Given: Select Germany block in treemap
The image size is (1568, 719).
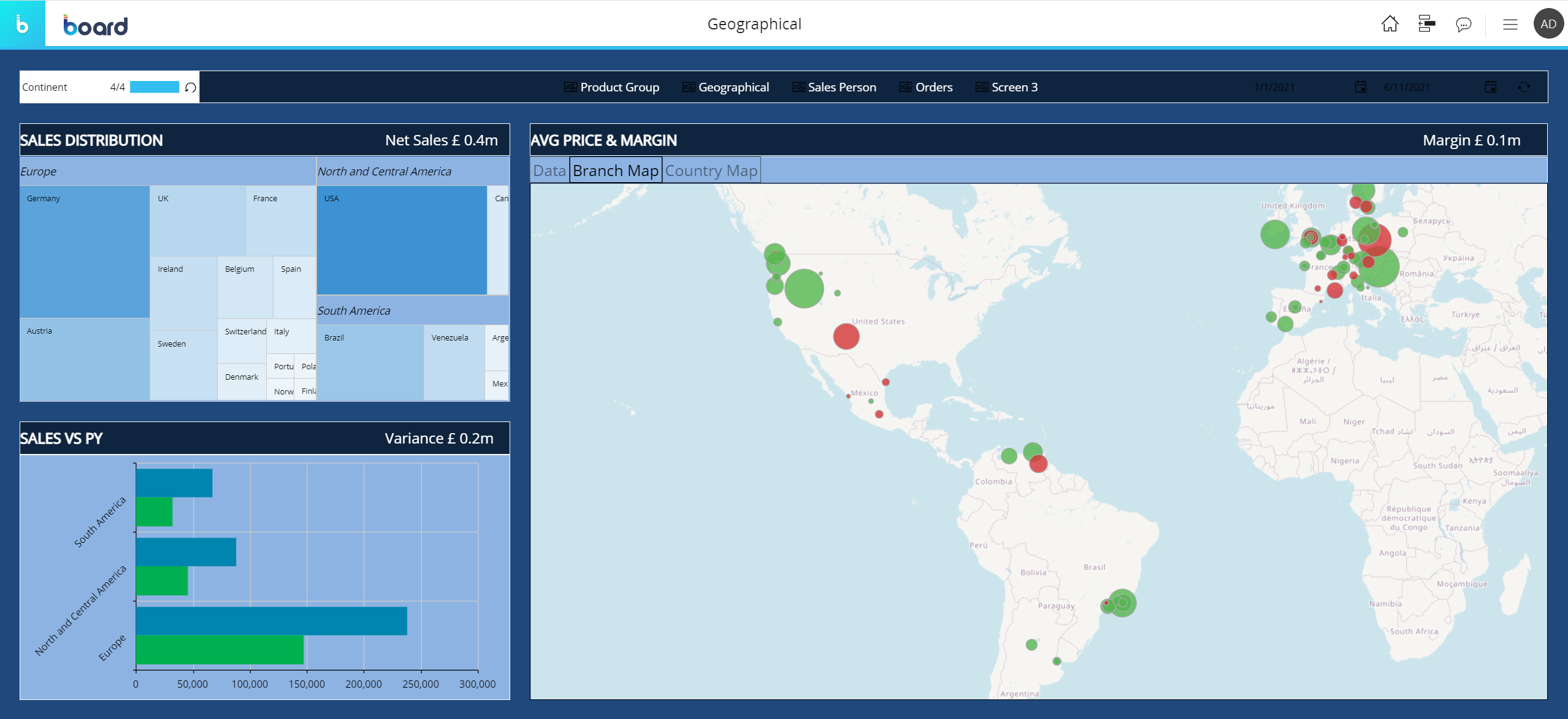Looking at the screenshot, I should (85, 252).
